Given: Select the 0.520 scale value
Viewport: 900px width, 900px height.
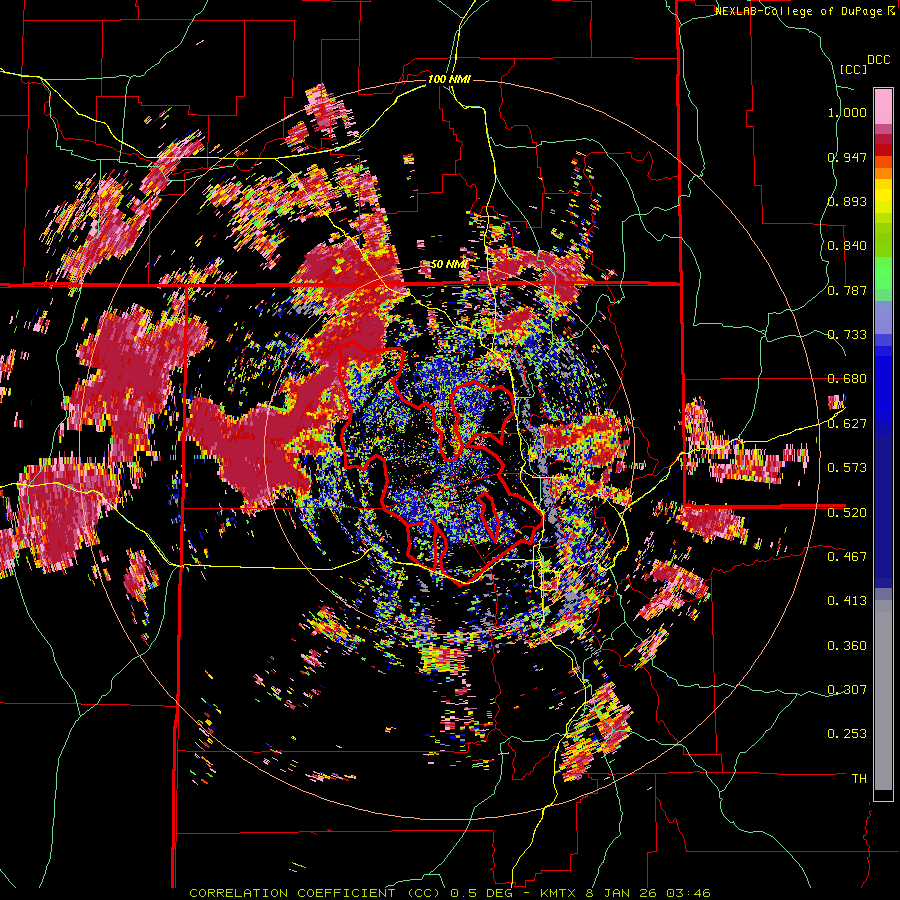Looking at the screenshot, I should 847,513.
